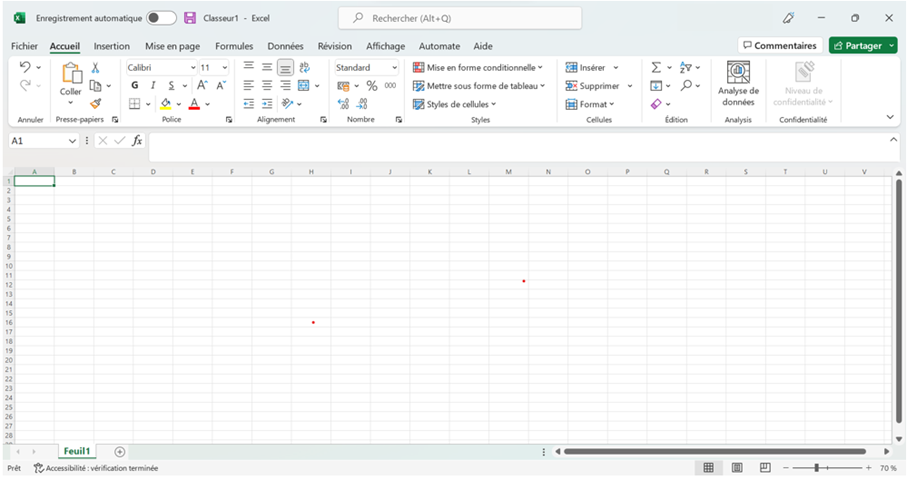Click text orientation icon

pos(287,104)
